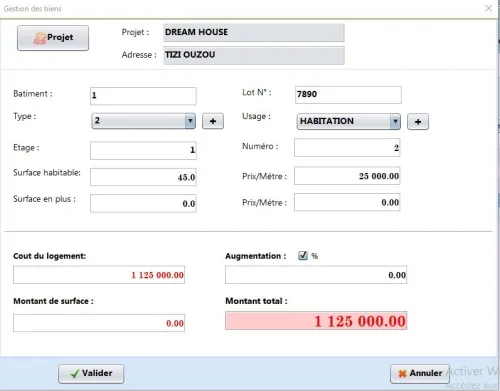Click the Gestion des biens title text
500x391 pixels.
33,9
